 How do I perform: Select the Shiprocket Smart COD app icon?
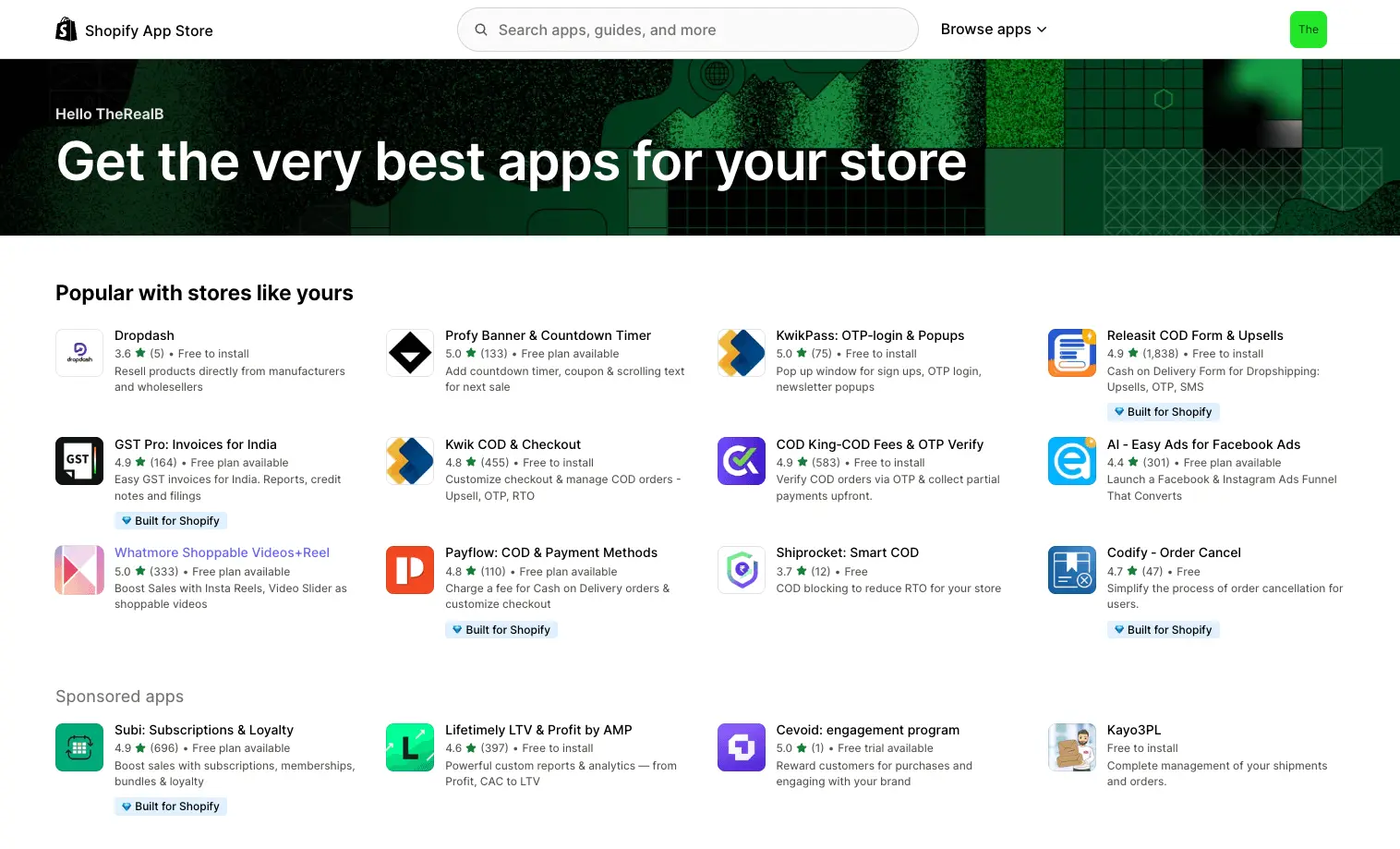tap(741, 569)
